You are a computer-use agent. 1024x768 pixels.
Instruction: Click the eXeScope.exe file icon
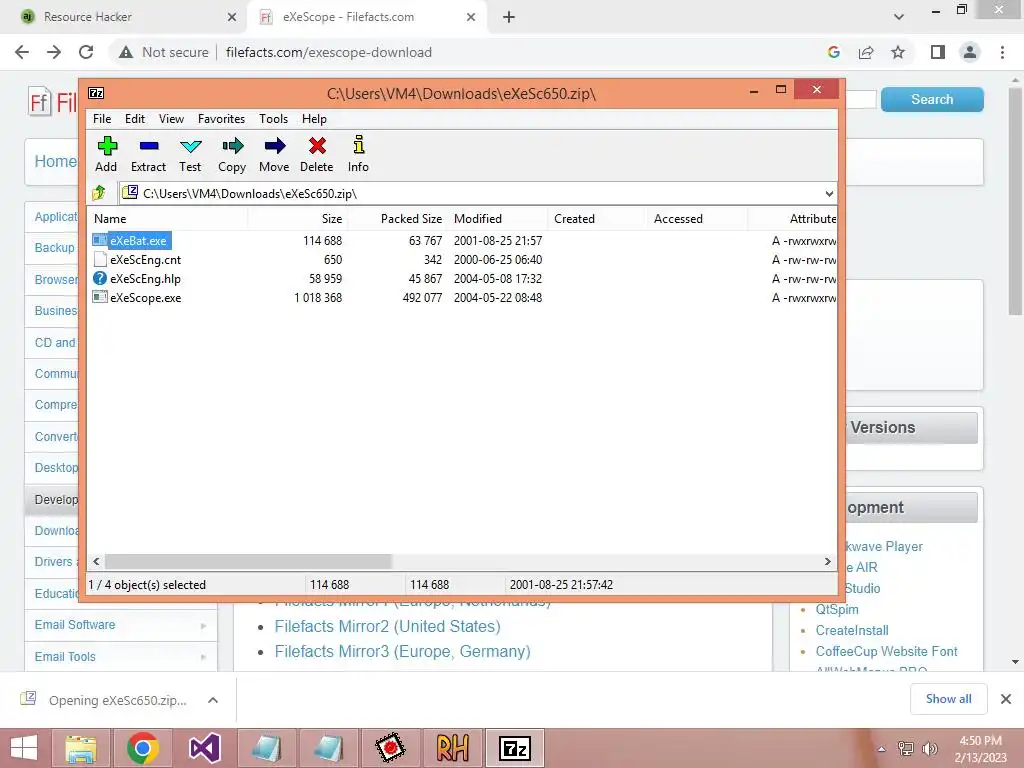pyautogui.click(x=100, y=297)
